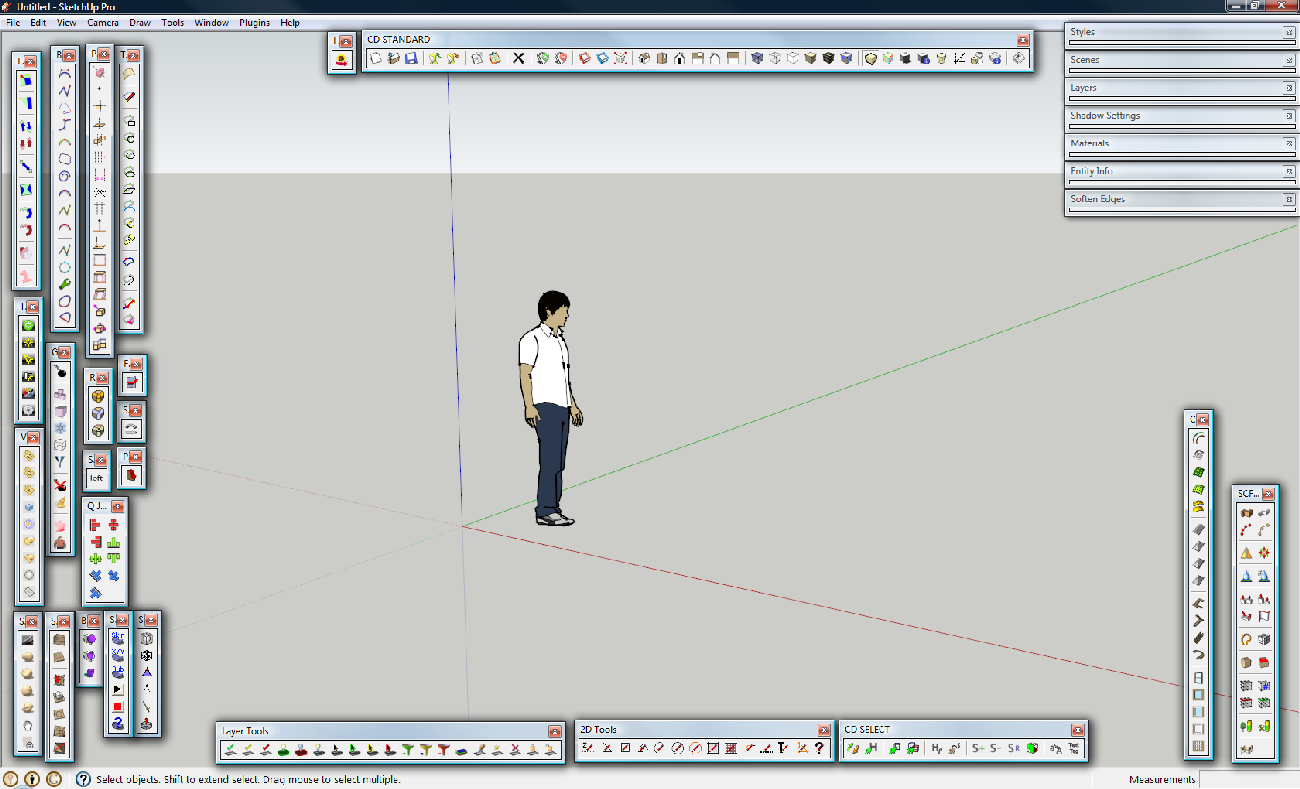The image size is (1300, 789).
Task: Click the pink number 1 icon in the left toolbar
Action: [x=26, y=275]
